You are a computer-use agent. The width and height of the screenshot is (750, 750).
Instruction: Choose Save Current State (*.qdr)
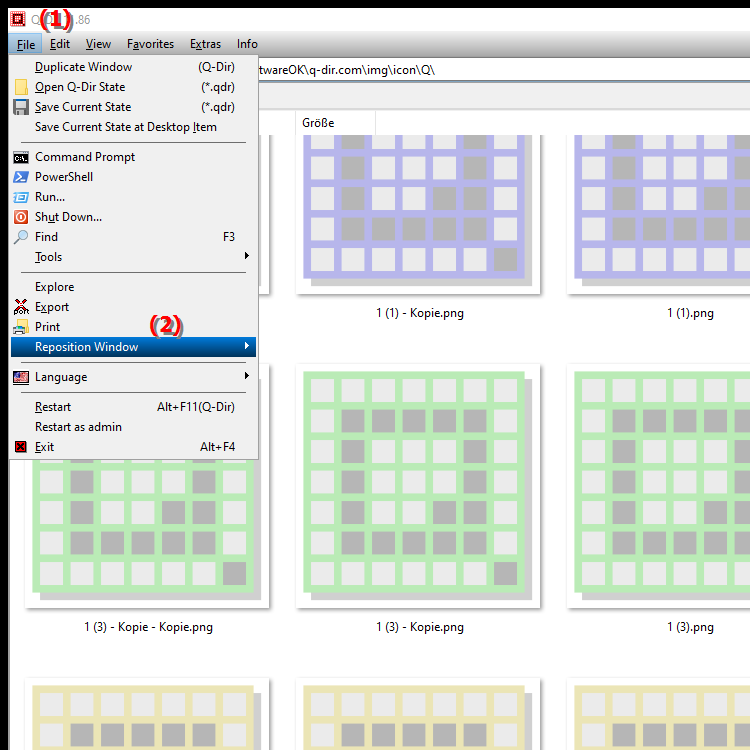(133, 107)
